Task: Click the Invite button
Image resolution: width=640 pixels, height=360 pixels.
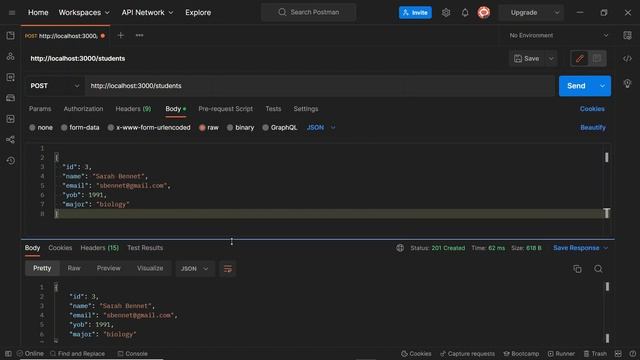Action: coord(415,13)
